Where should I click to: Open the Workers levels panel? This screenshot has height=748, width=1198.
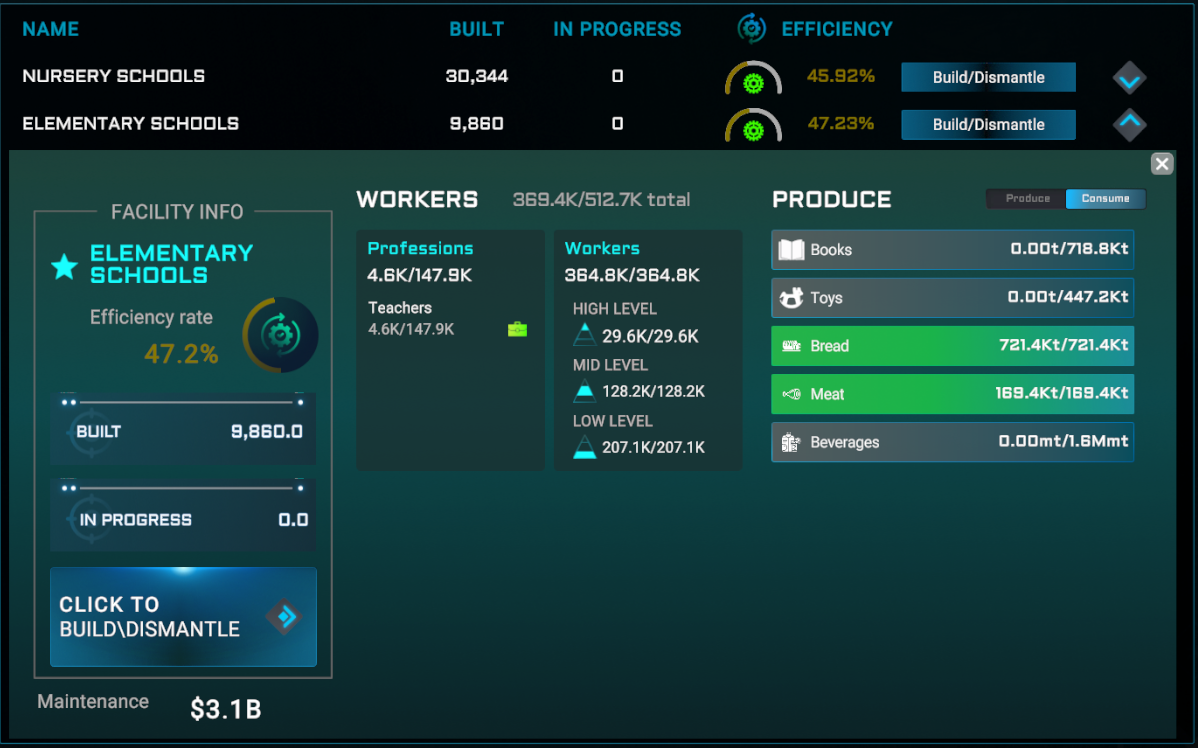[648, 350]
